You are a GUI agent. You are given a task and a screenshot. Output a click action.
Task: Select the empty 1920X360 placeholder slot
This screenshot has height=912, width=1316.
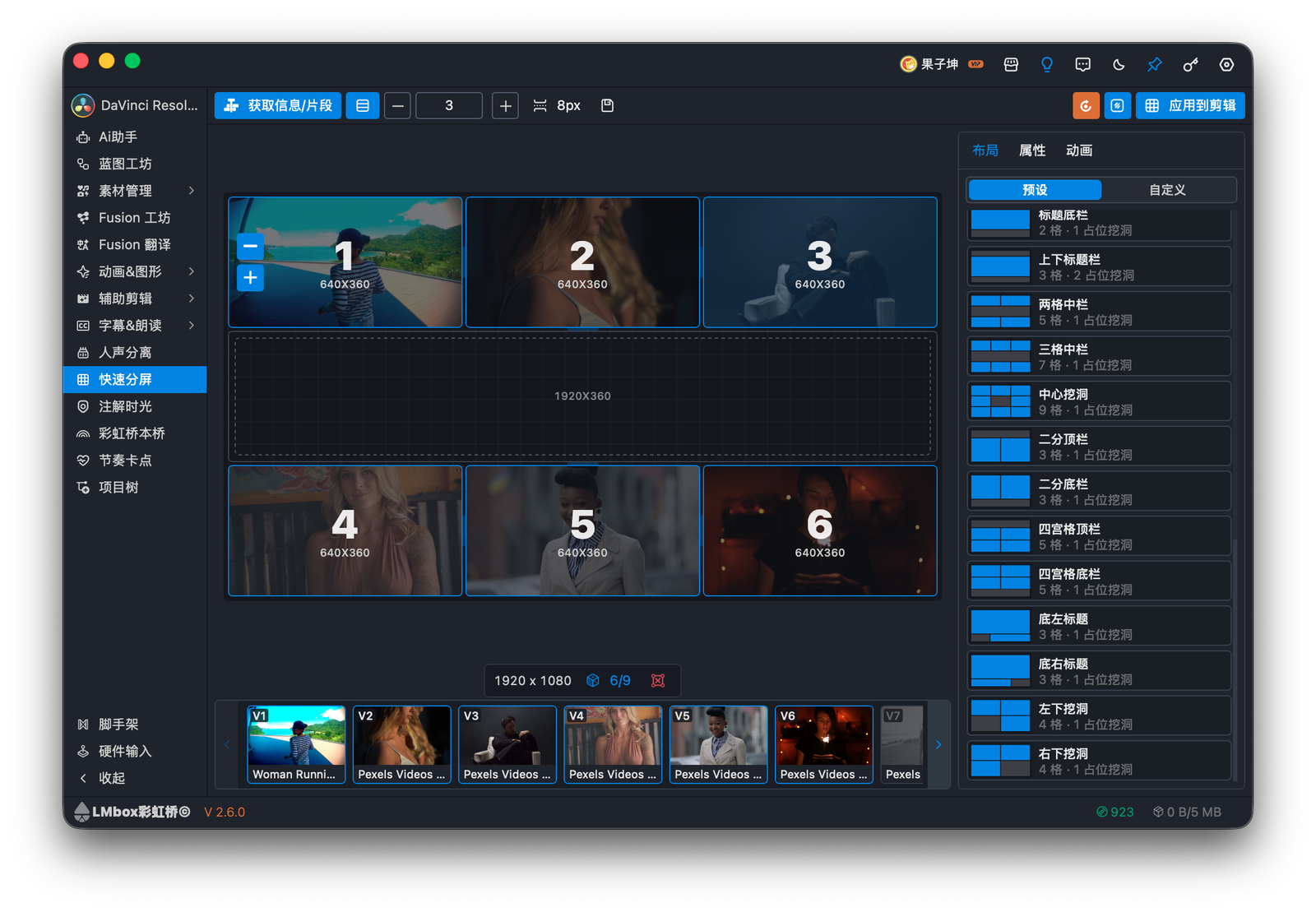[582, 396]
